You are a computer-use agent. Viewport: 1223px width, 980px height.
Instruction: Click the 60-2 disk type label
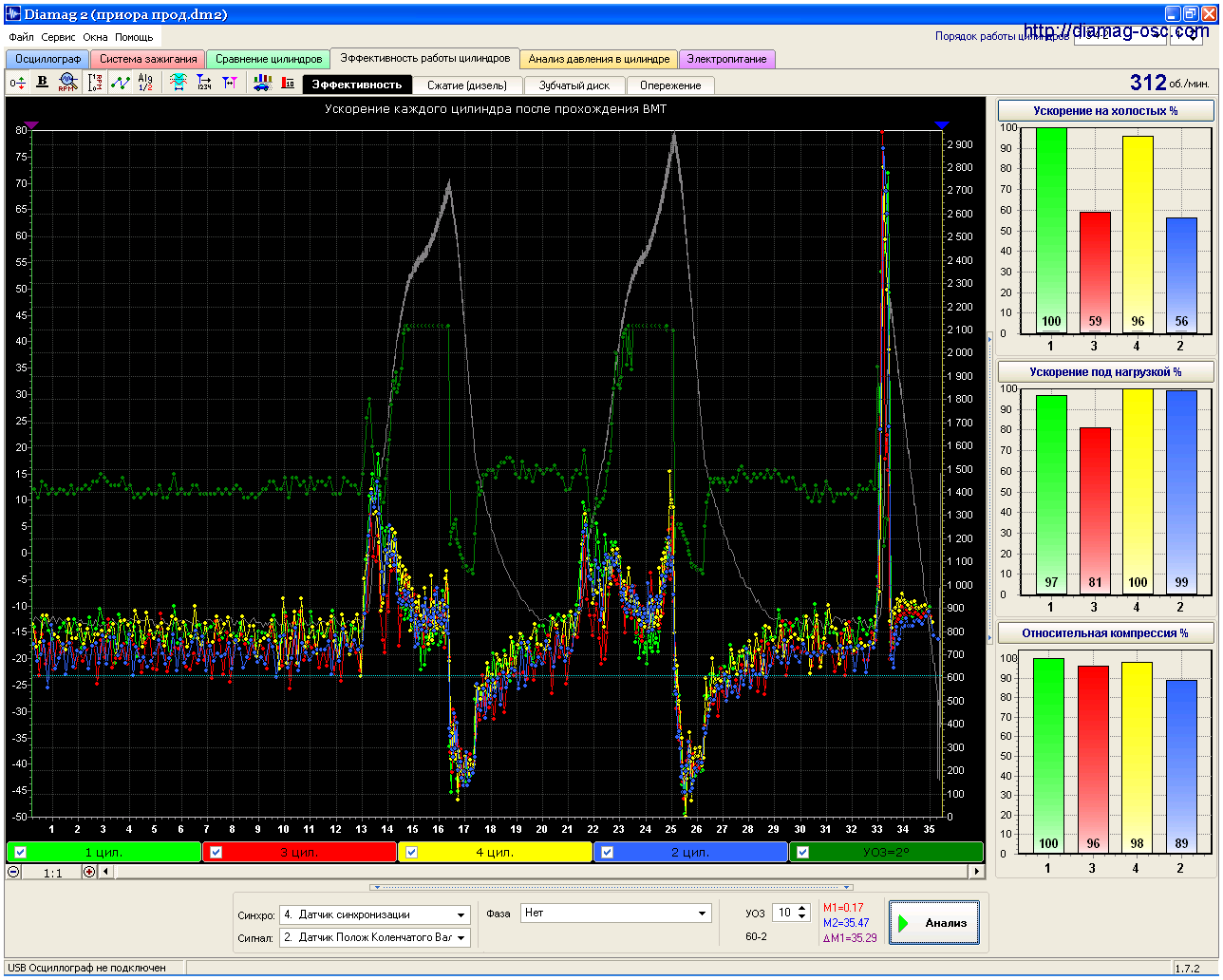click(x=756, y=936)
